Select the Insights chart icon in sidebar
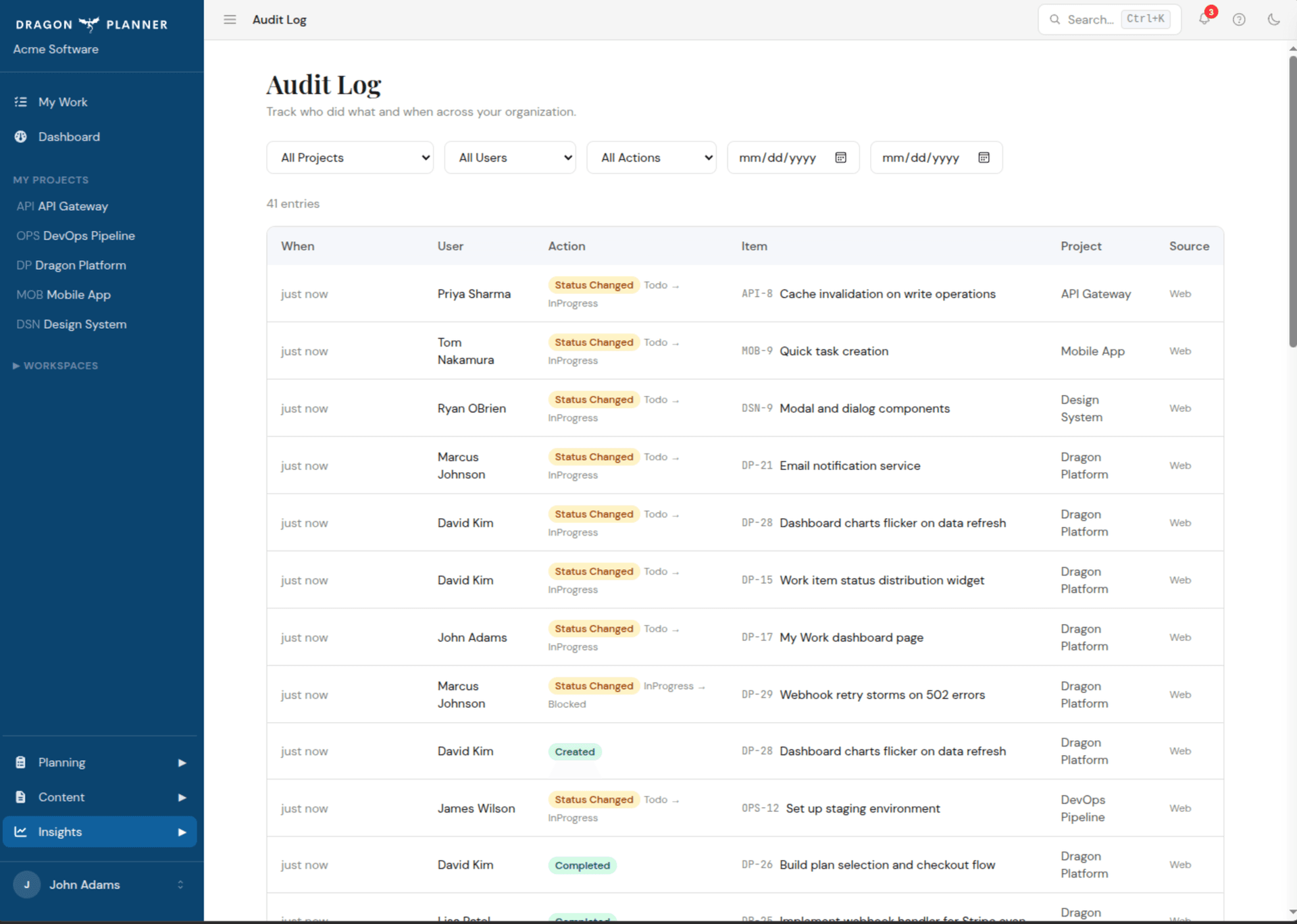Image resolution: width=1297 pixels, height=924 pixels. [x=20, y=831]
